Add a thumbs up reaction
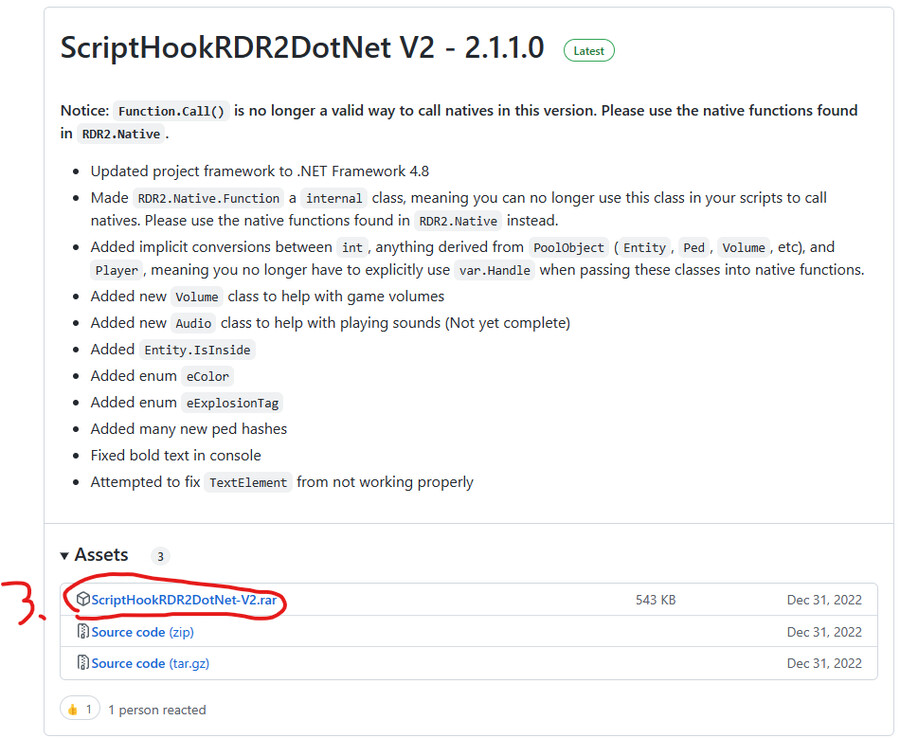This screenshot has width=900, height=738. pos(79,710)
